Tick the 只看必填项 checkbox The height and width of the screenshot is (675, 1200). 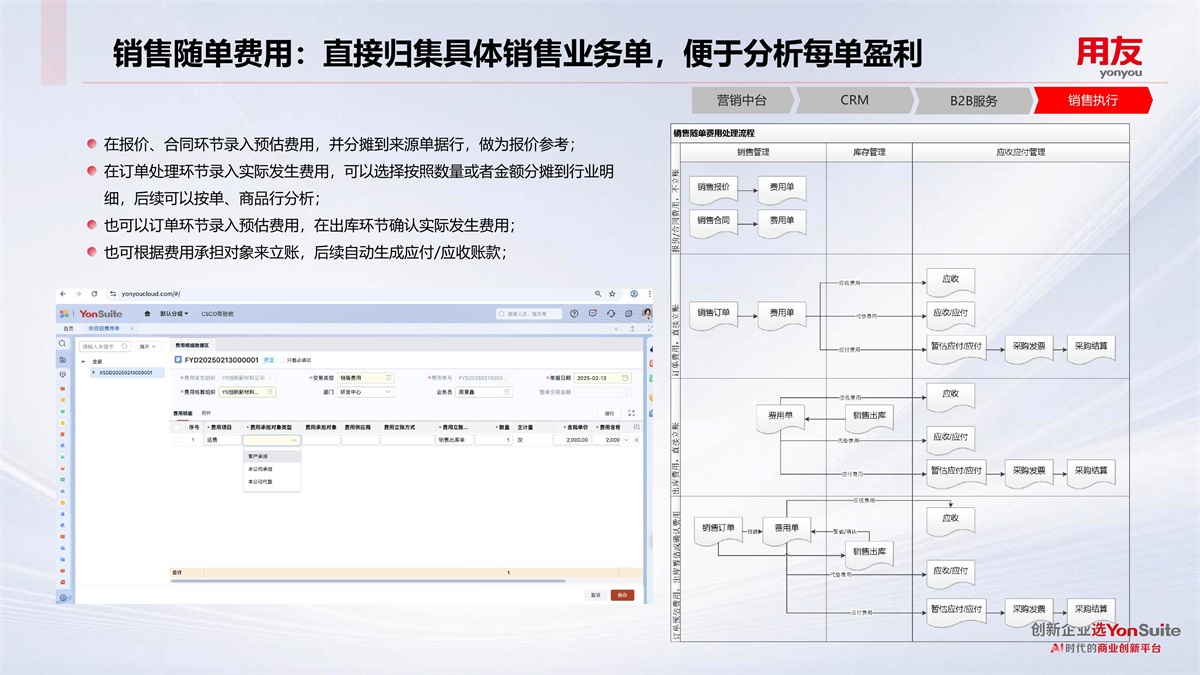pos(283,359)
